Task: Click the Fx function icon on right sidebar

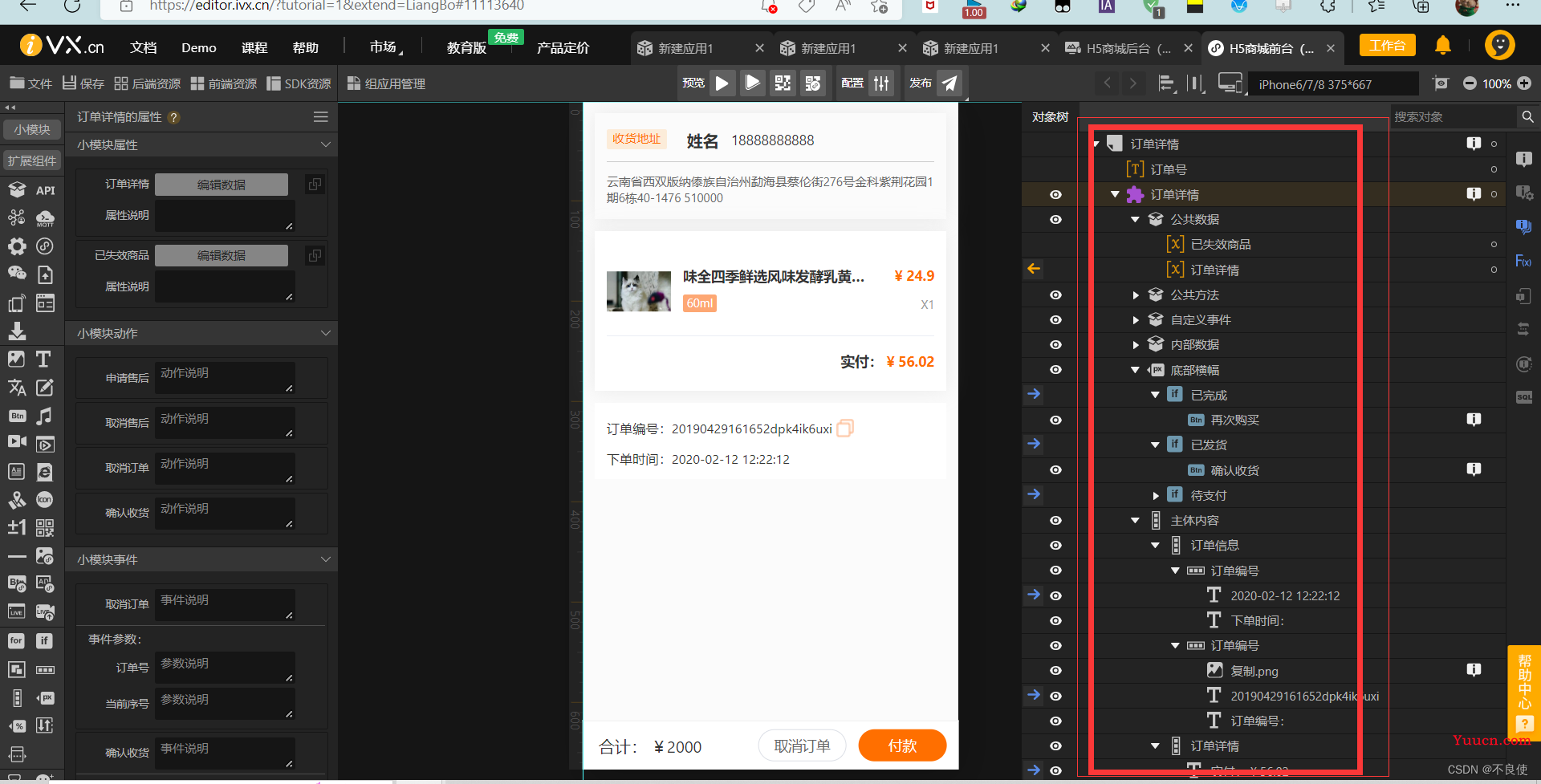Action: [1523, 261]
